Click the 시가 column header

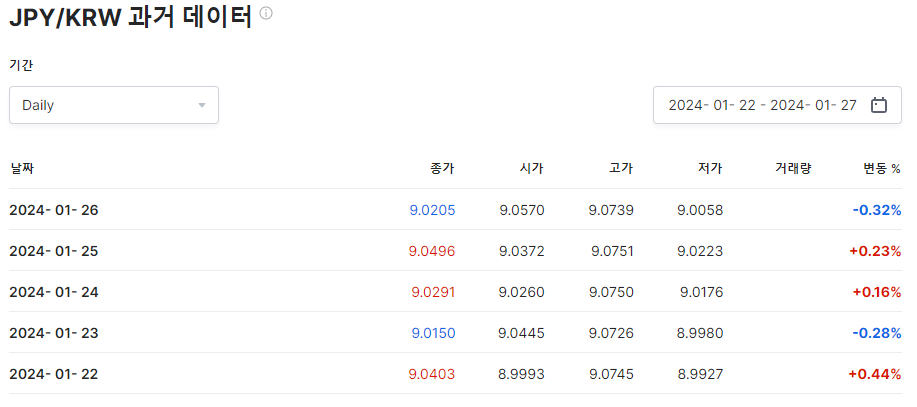532,169
